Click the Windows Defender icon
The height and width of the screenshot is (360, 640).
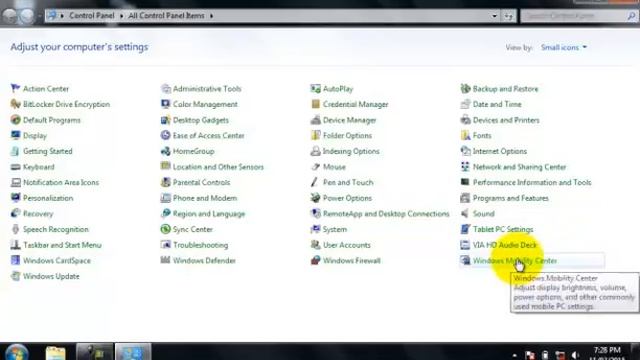[165, 260]
